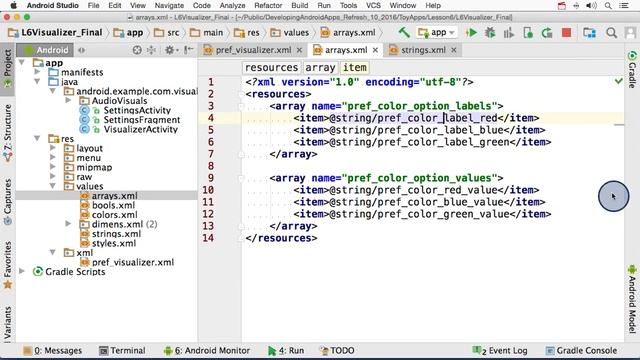Open the Refactor menu

tap(268, 6)
